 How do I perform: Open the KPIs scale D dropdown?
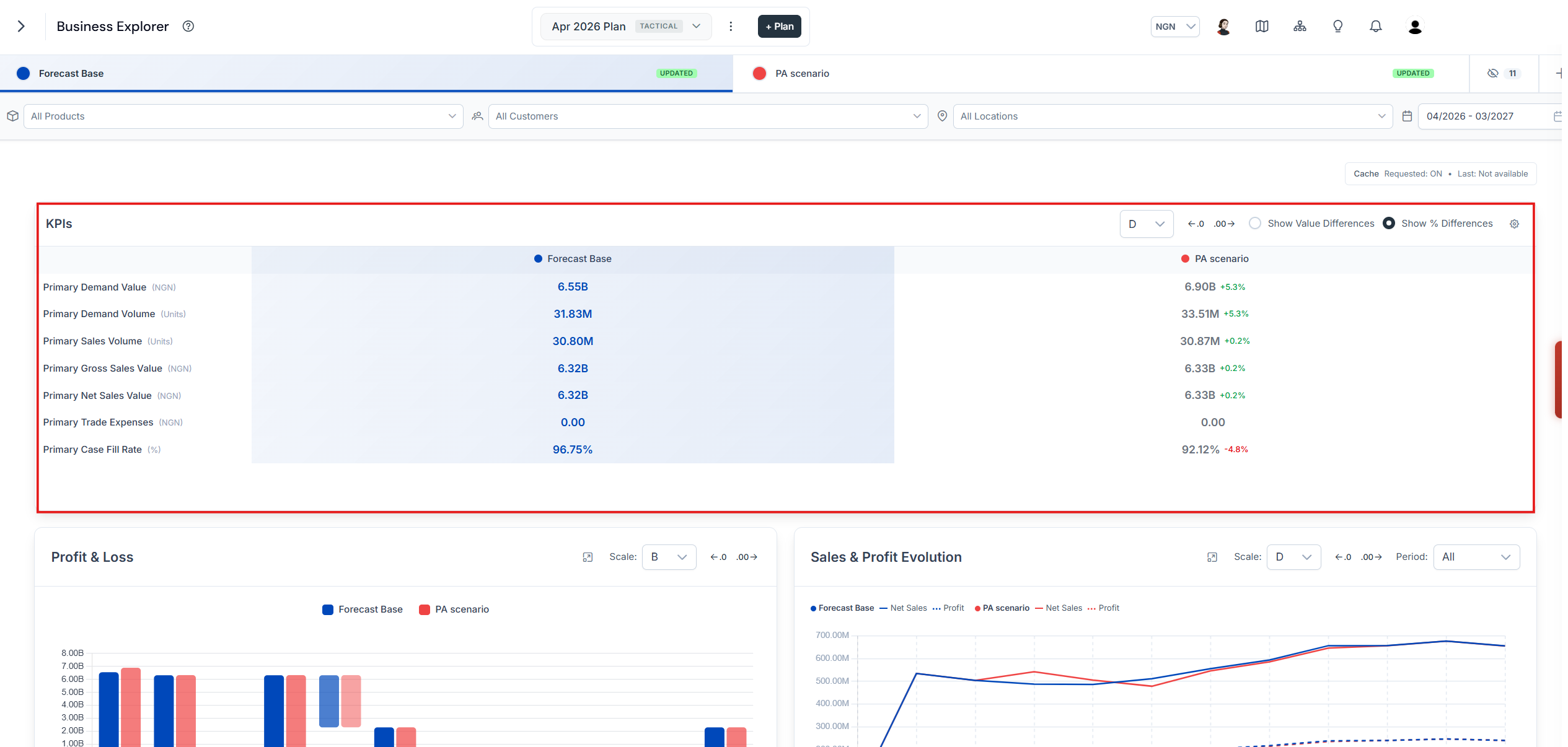[1146, 224]
